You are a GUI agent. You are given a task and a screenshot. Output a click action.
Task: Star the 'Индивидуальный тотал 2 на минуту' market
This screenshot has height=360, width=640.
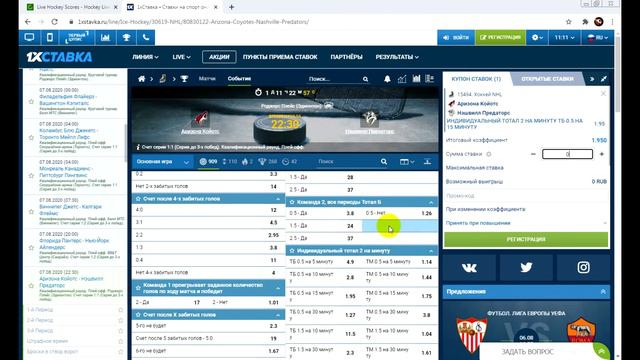tap(292, 251)
